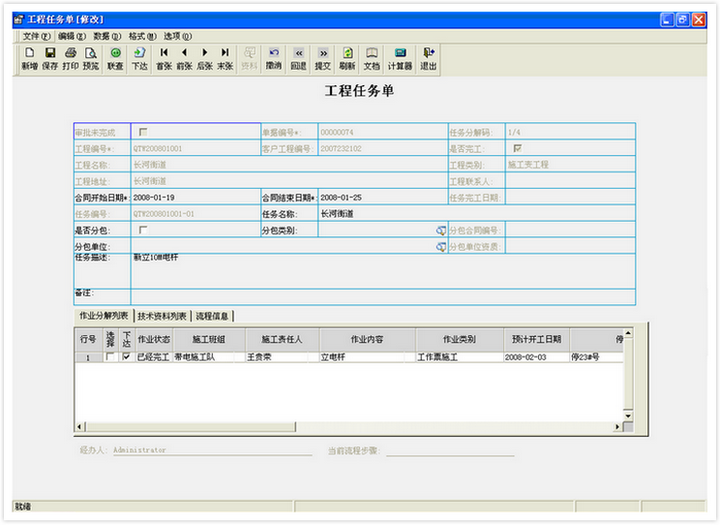Click the 备注 field

tap(383, 297)
